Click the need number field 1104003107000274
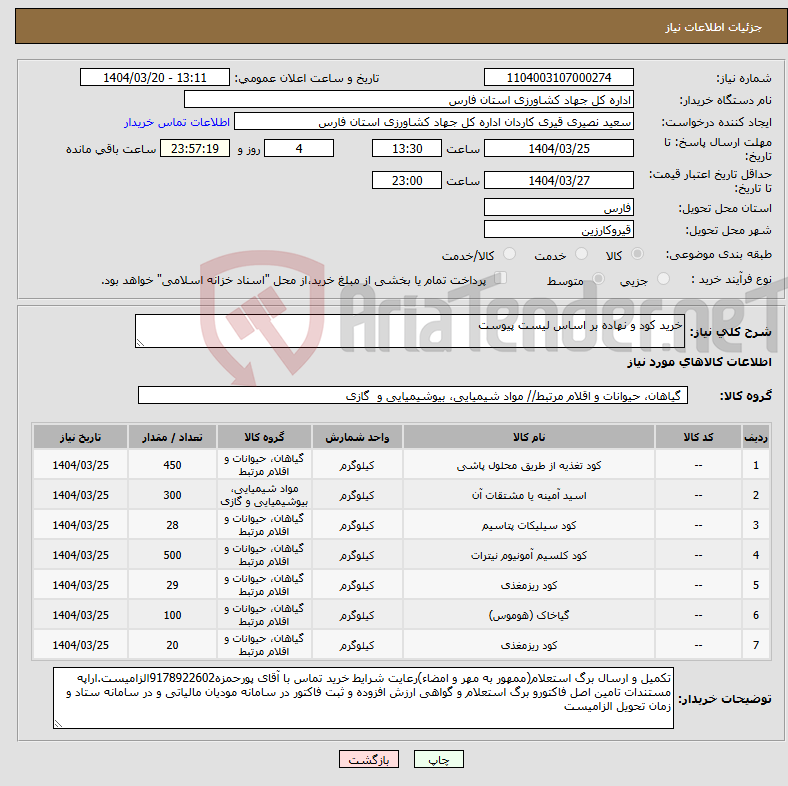Screen dimensions: 788x786 (558, 77)
